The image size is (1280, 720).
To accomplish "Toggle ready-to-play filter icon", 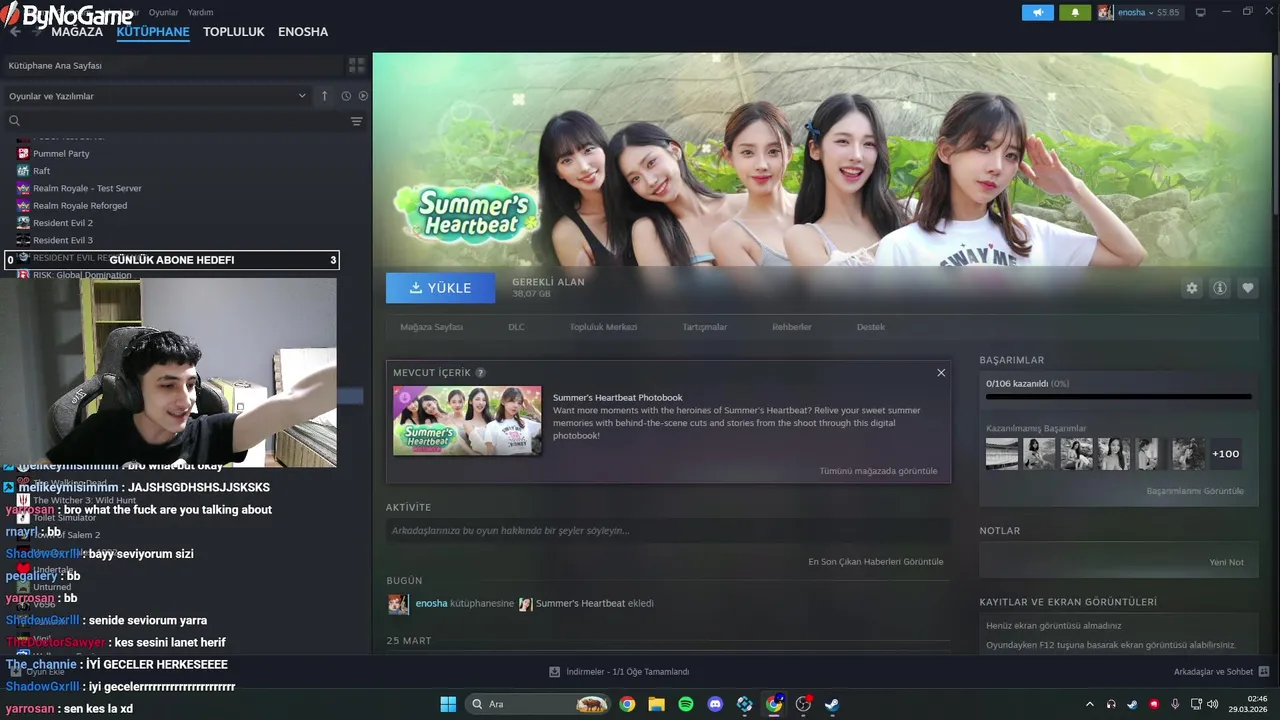I will pyautogui.click(x=363, y=96).
